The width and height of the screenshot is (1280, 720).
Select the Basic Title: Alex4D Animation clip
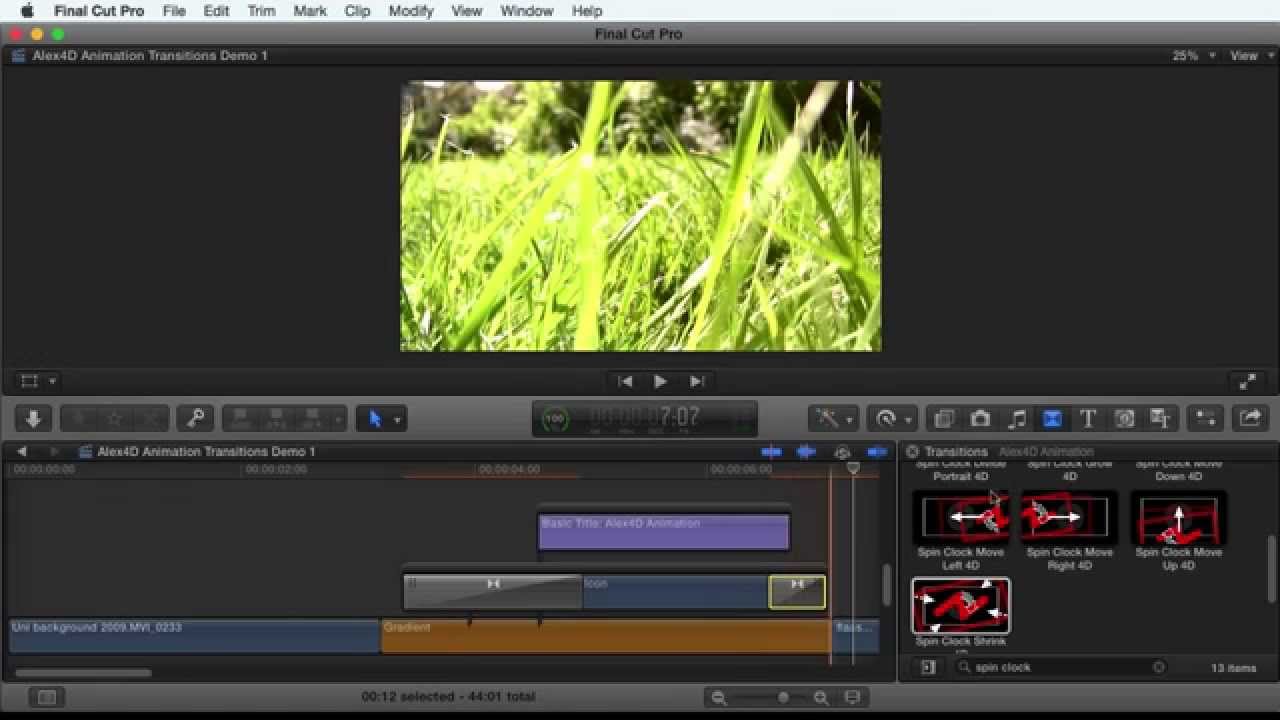(664, 532)
